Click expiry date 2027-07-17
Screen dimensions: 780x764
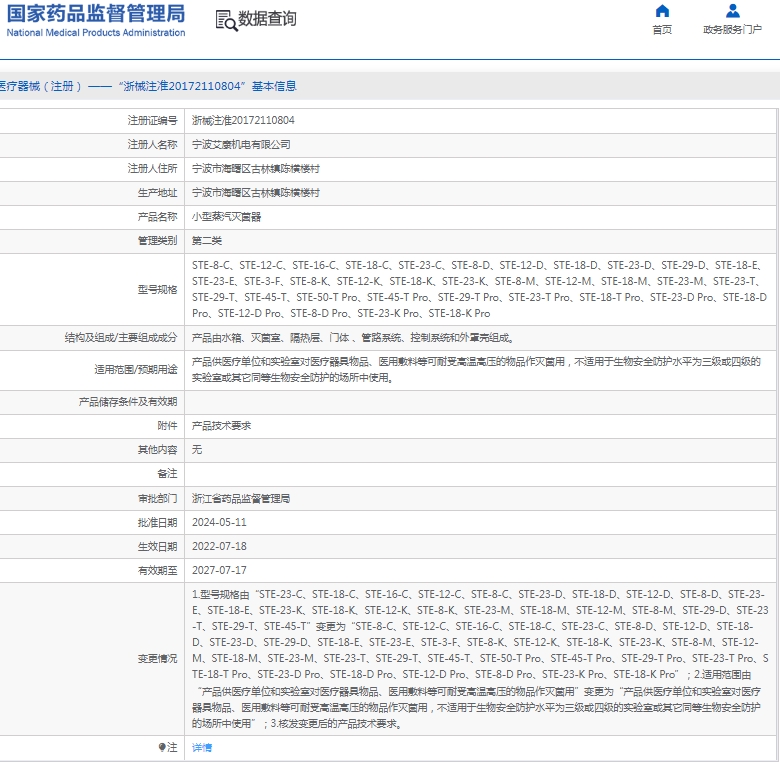coord(219,570)
